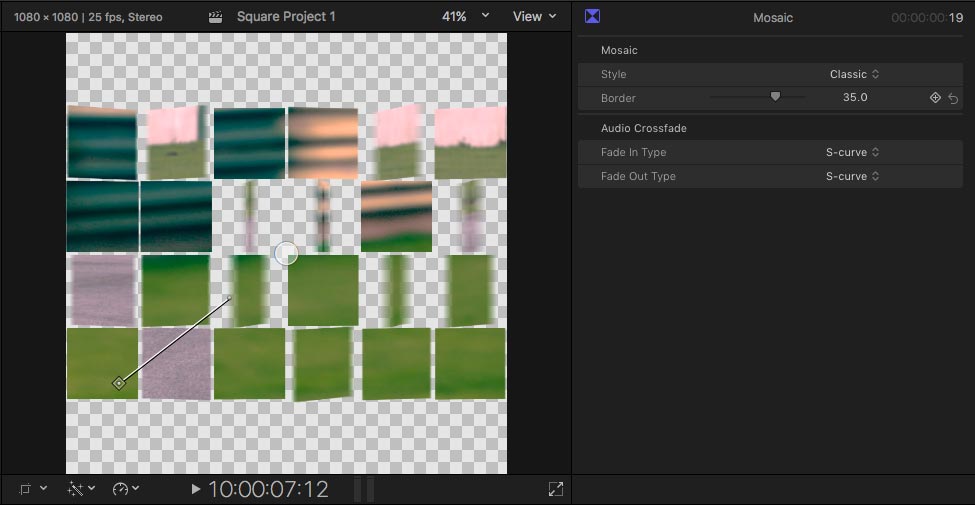The width and height of the screenshot is (975, 505).
Task: Open the Fade In Type S-curve menu
Action: [853, 152]
